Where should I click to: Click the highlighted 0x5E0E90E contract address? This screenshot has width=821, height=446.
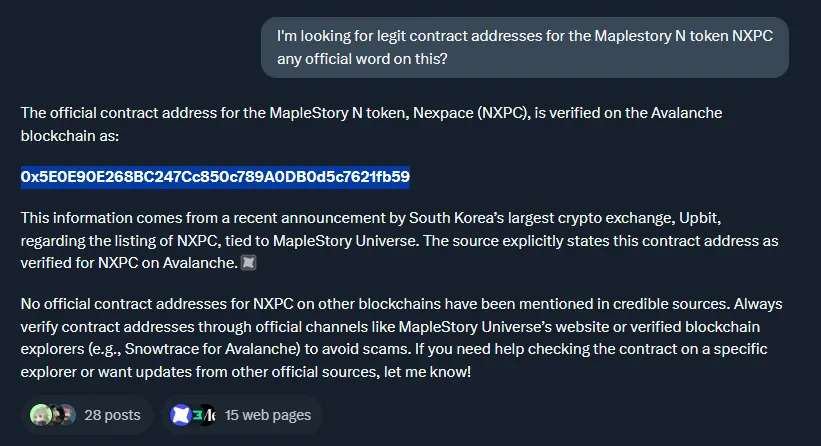point(215,177)
